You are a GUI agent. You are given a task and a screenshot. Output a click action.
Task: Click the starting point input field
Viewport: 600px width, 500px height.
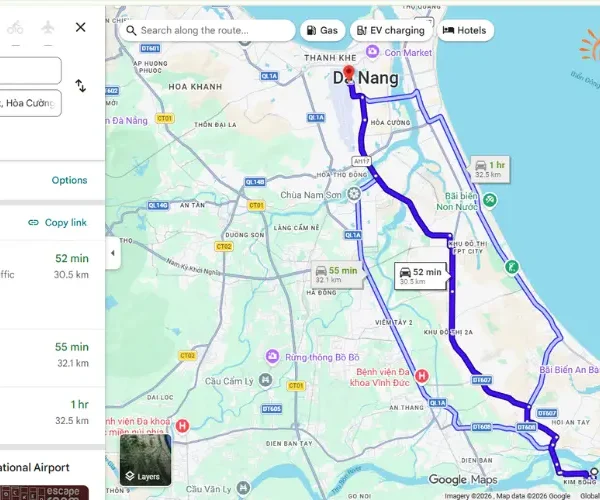[31, 70]
